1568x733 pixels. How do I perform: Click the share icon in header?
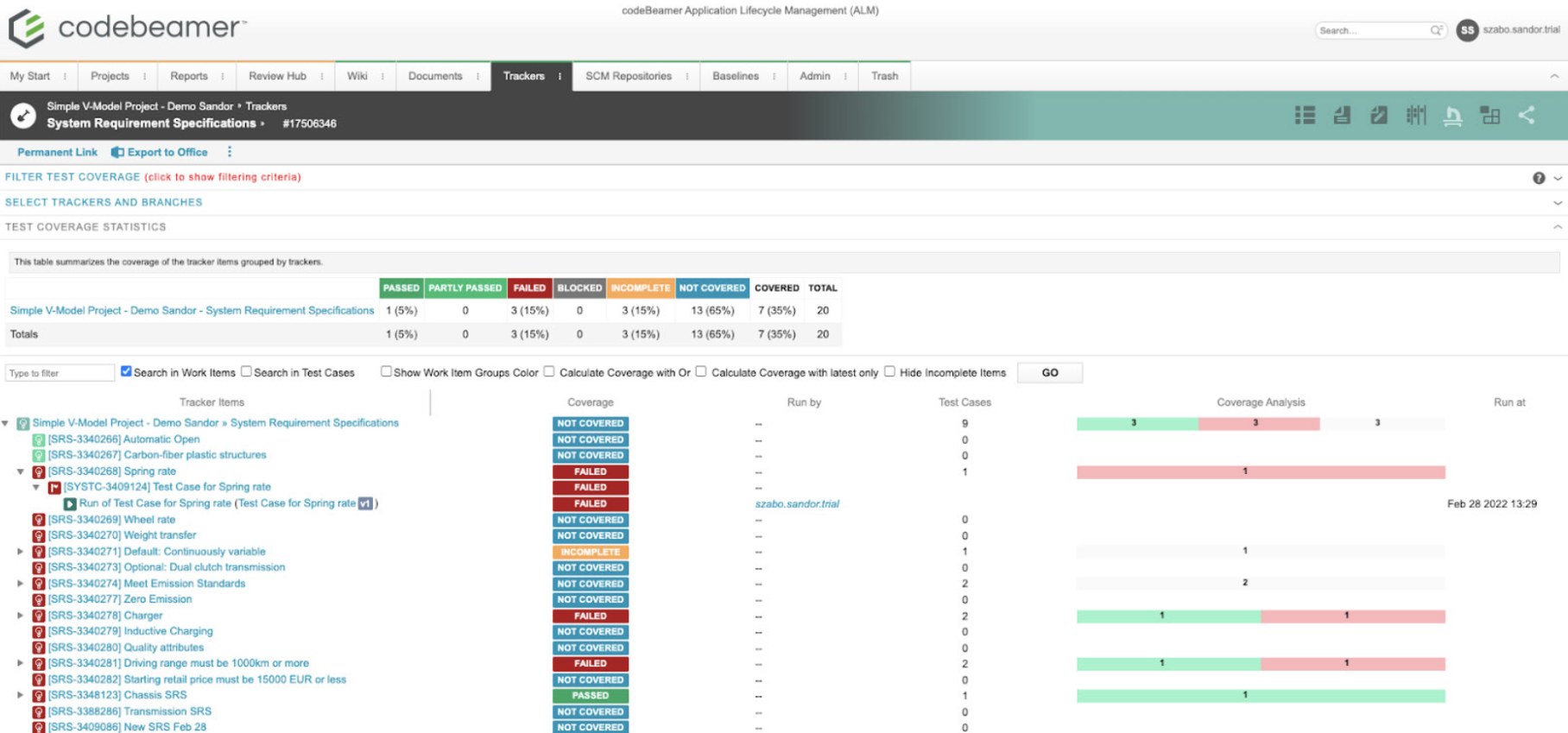point(1527,115)
